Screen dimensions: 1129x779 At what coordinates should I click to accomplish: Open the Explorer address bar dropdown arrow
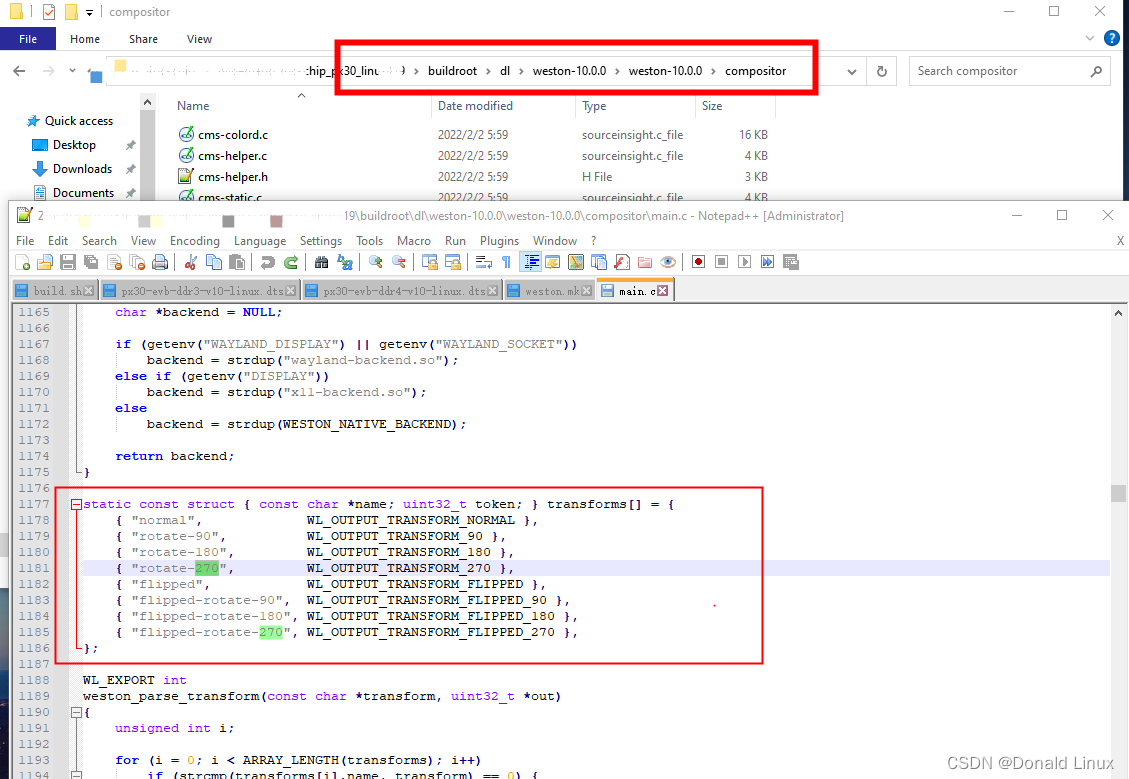click(852, 71)
